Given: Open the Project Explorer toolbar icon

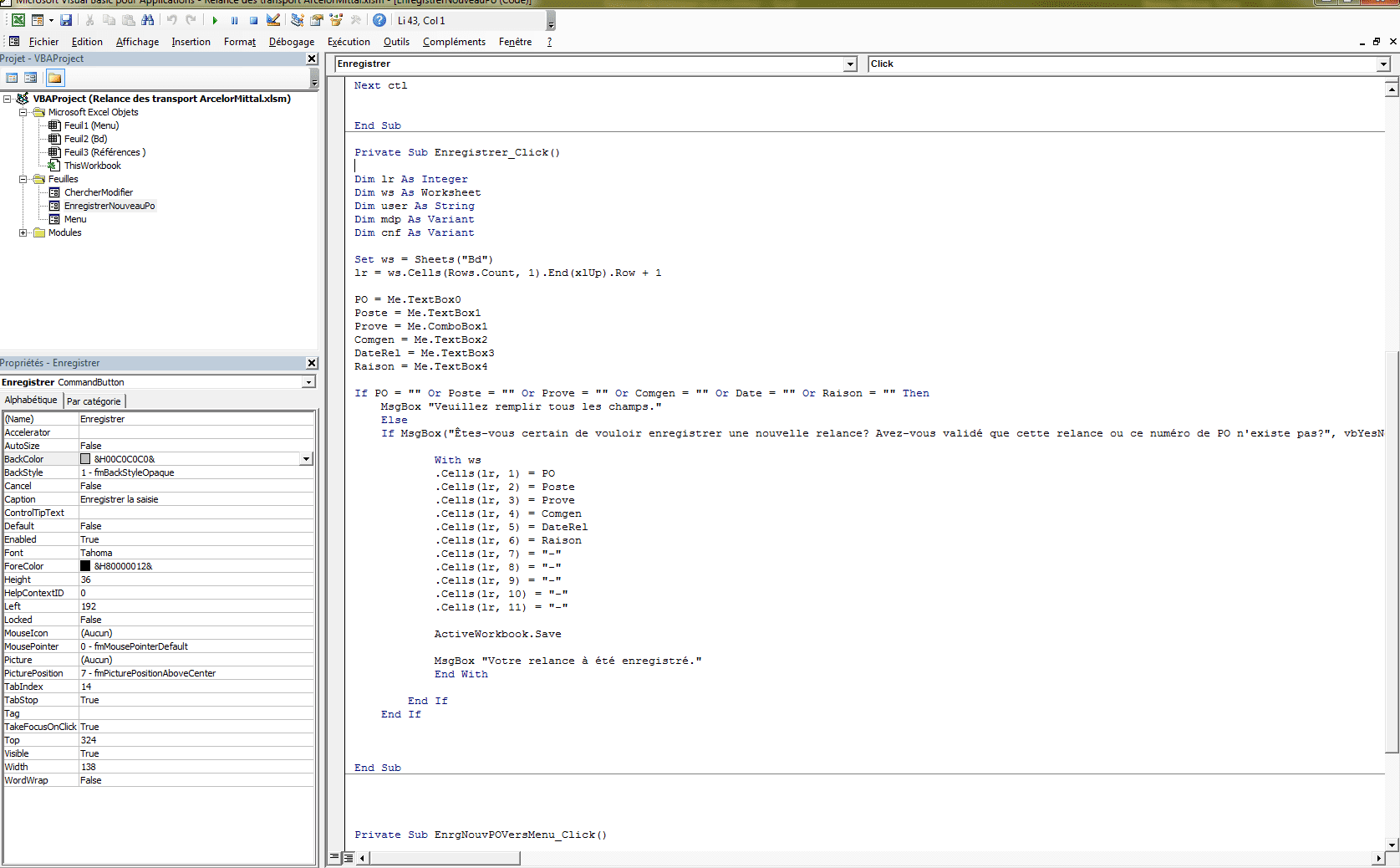Looking at the screenshot, I should tap(298, 20).
